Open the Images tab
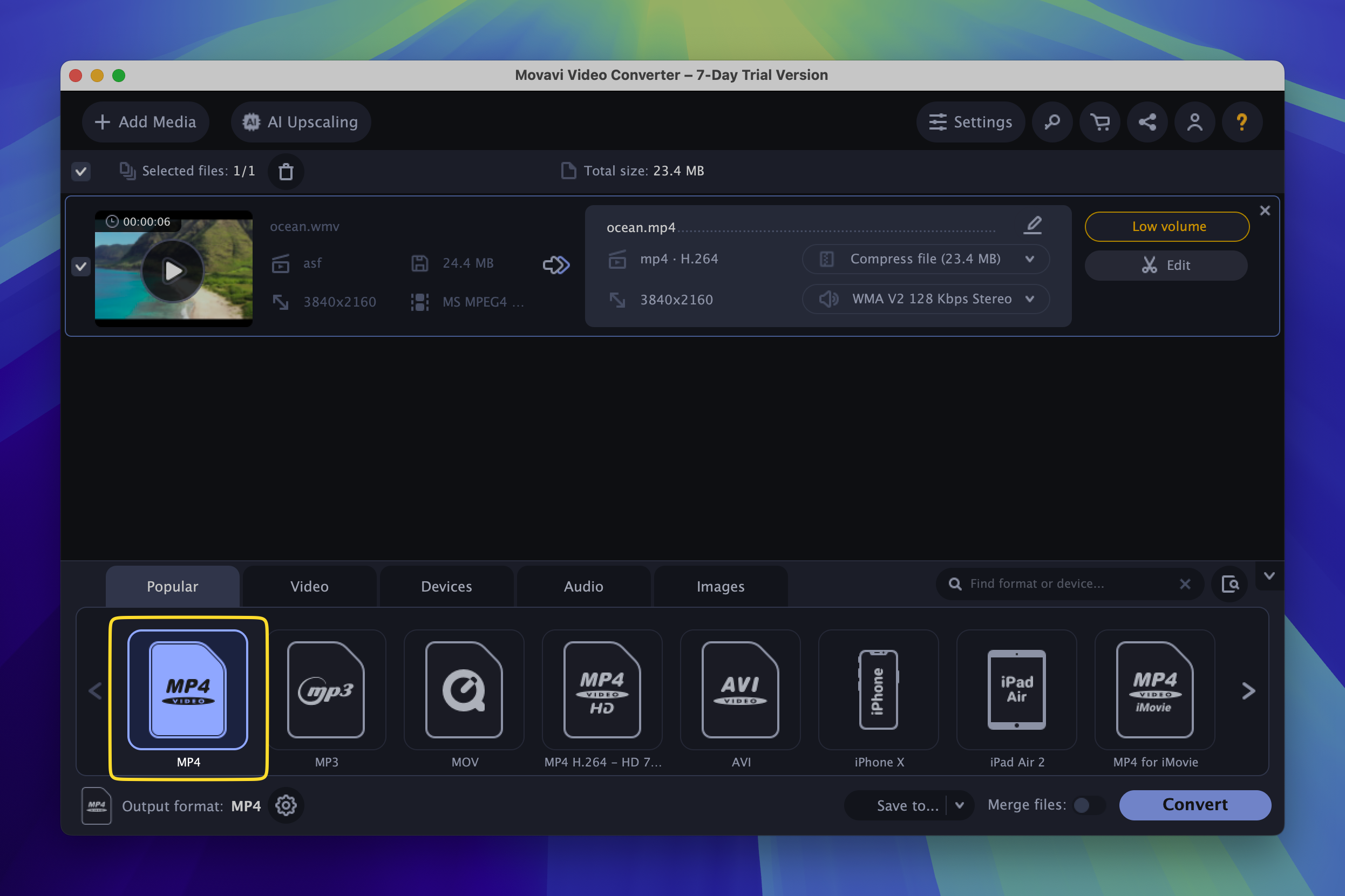1345x896 pixels. tap(721, 586)
